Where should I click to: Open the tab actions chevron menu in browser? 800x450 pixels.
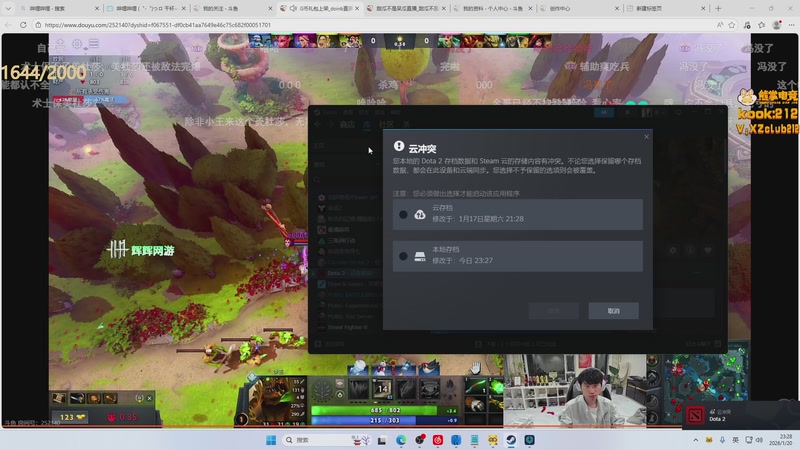click(x=8, y=8)
